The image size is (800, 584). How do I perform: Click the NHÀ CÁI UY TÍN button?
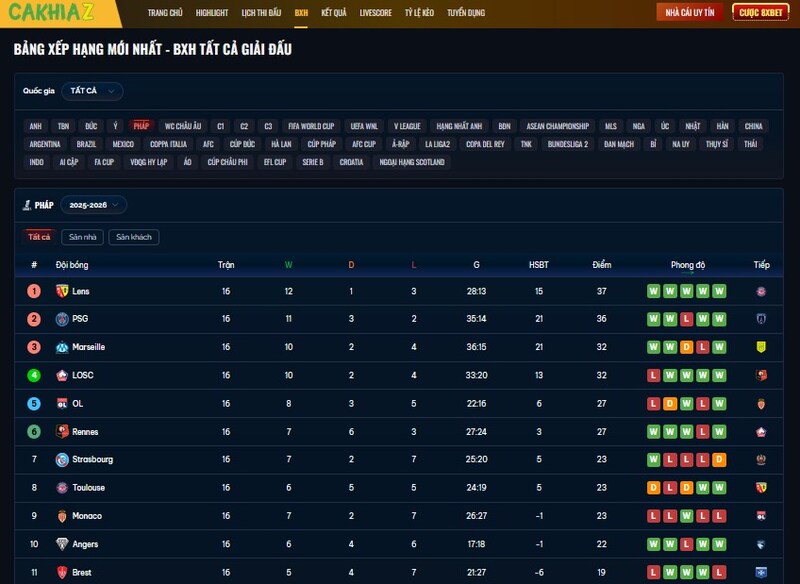(689, 13)
